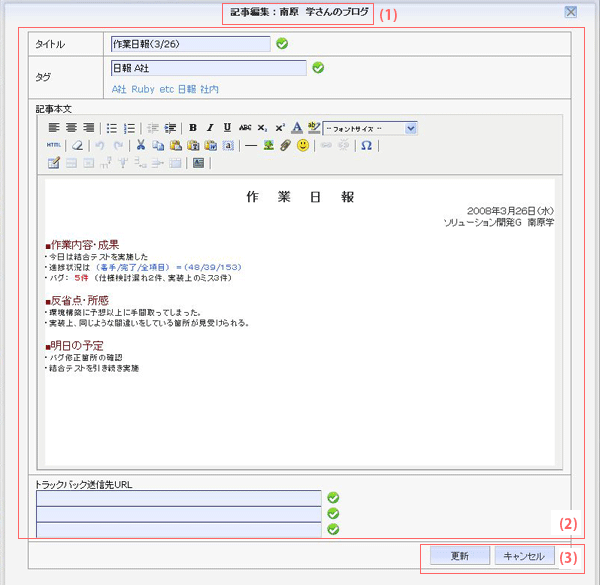The image size is (600, 585).
Task: Toggle underline formatting
Action: click(227, 128)
